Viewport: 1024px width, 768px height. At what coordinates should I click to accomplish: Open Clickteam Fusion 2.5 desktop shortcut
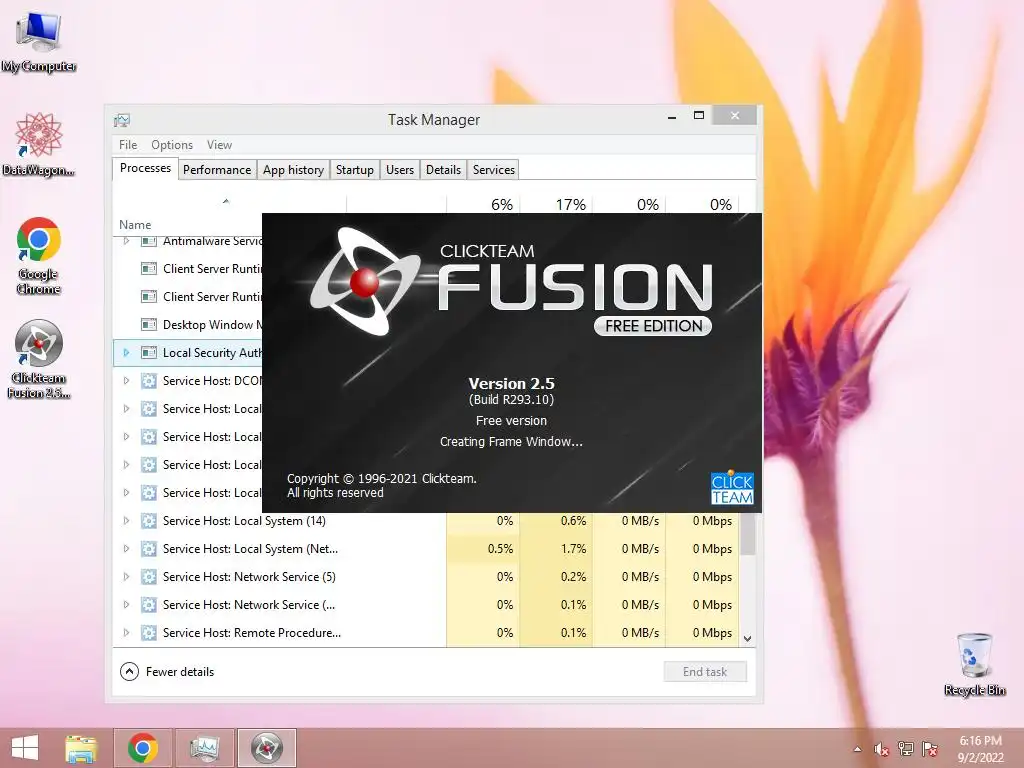(x=39, y=359)
